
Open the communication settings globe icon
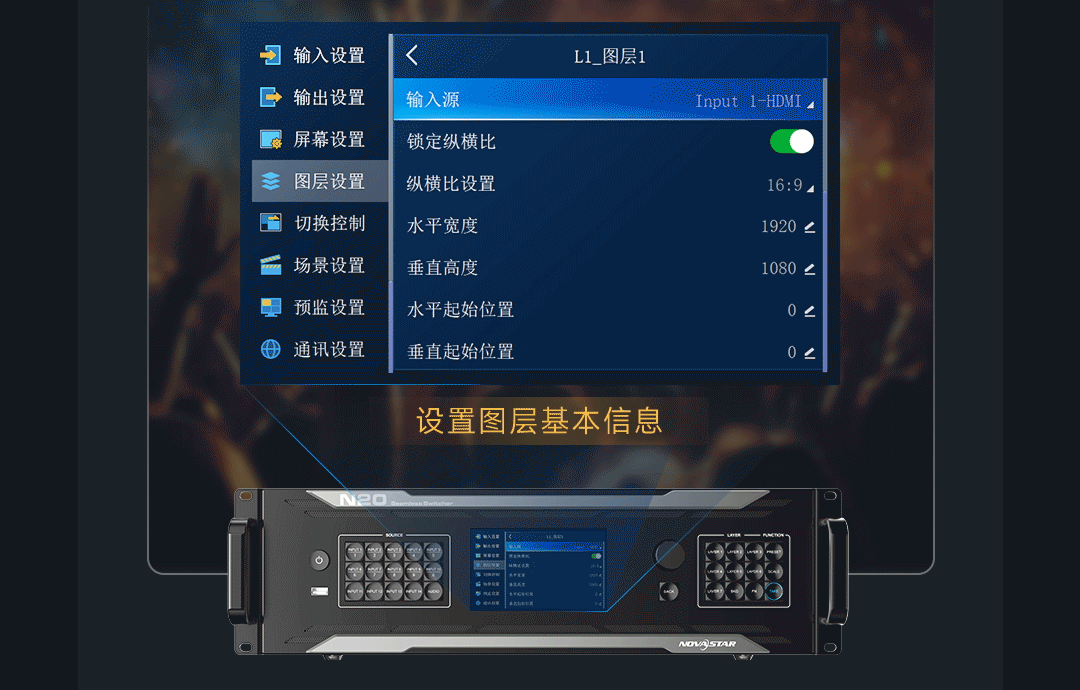pyautogui.click(x=271, y=349)
